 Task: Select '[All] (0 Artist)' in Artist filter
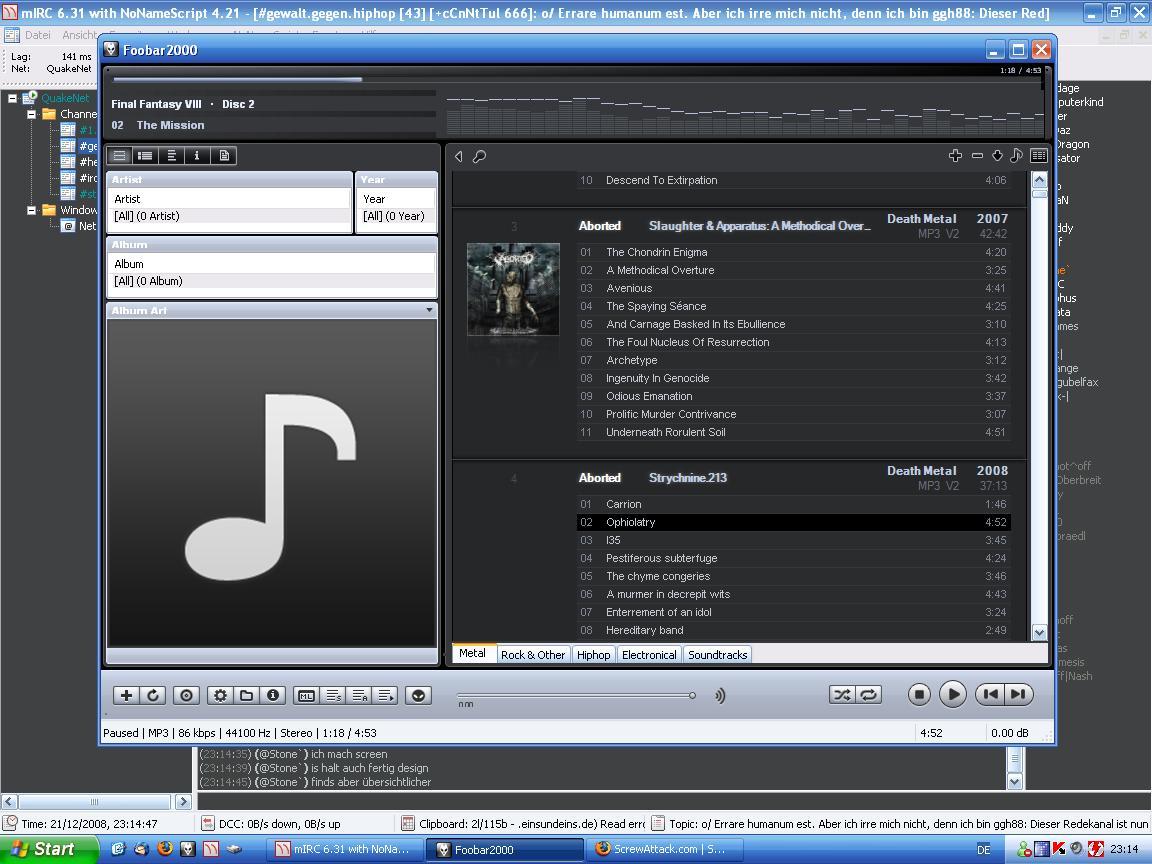click(229, 216)
